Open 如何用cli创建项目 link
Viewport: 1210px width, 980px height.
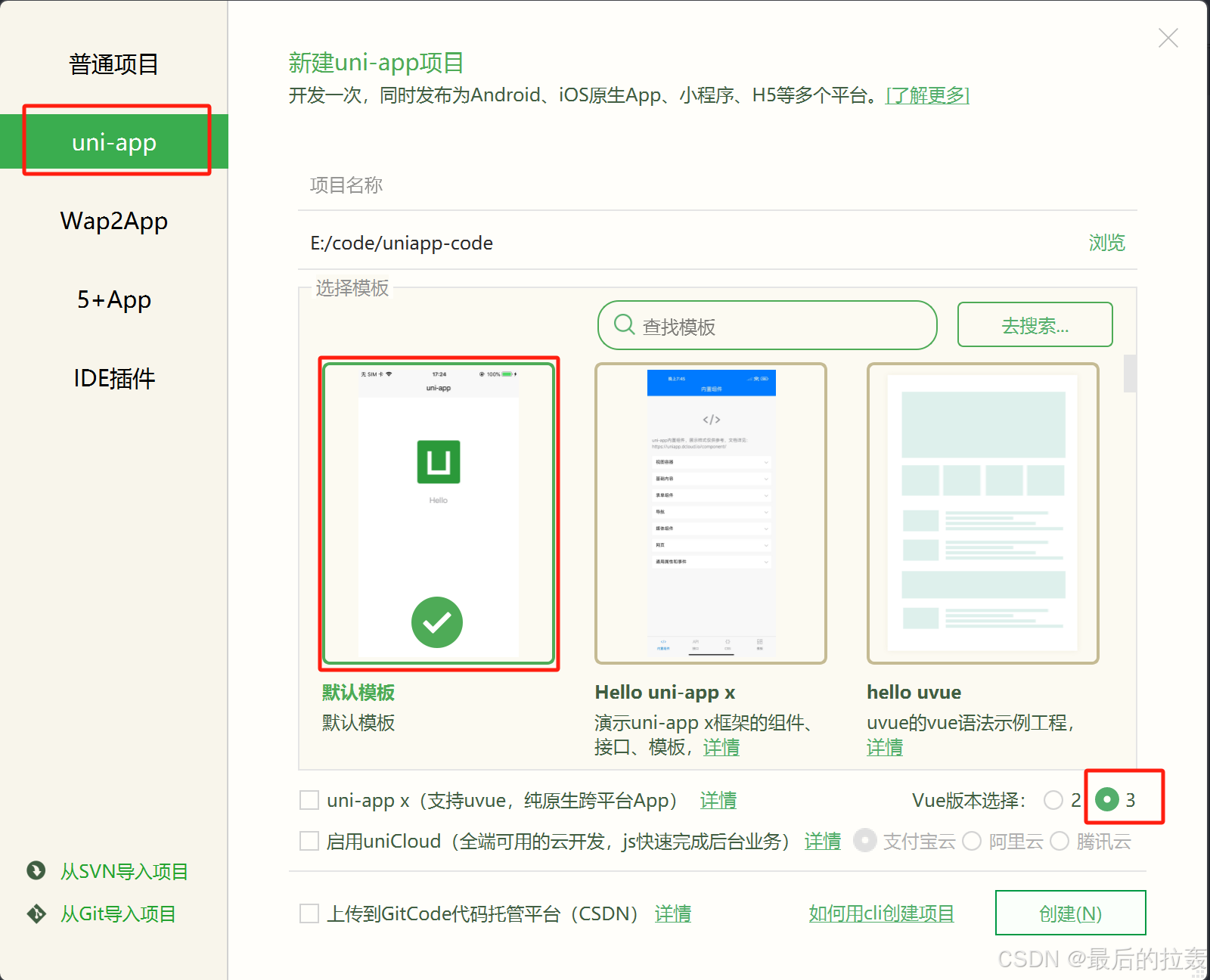coord(881,913)
